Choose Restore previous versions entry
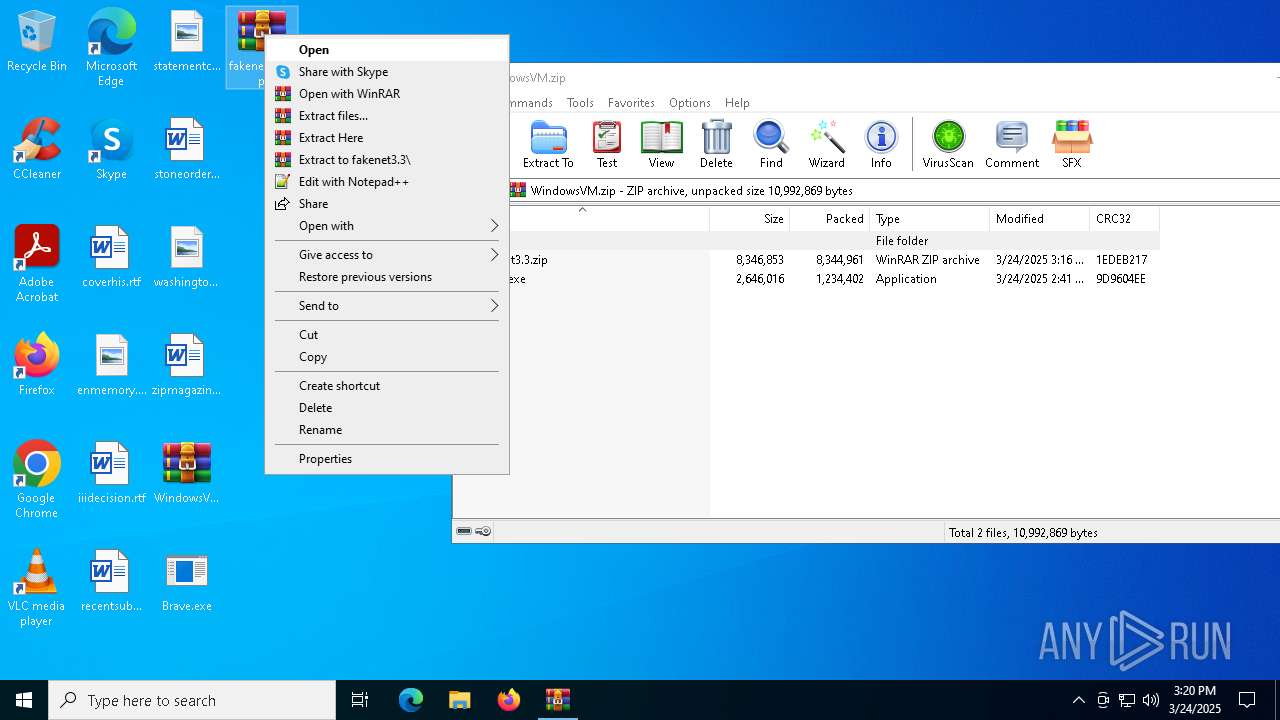 click(387, 277)
